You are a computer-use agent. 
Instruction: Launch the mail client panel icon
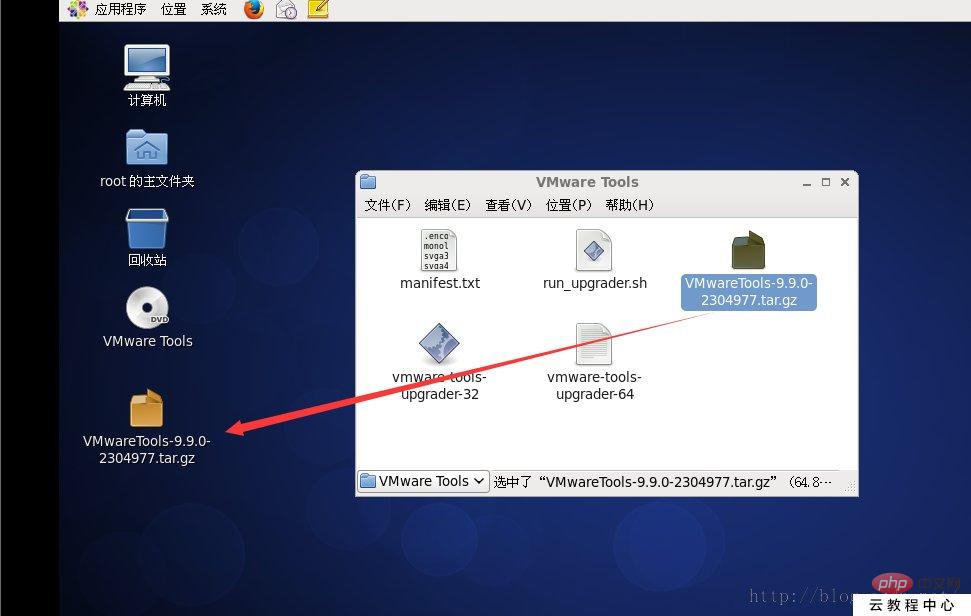(286, 9)
